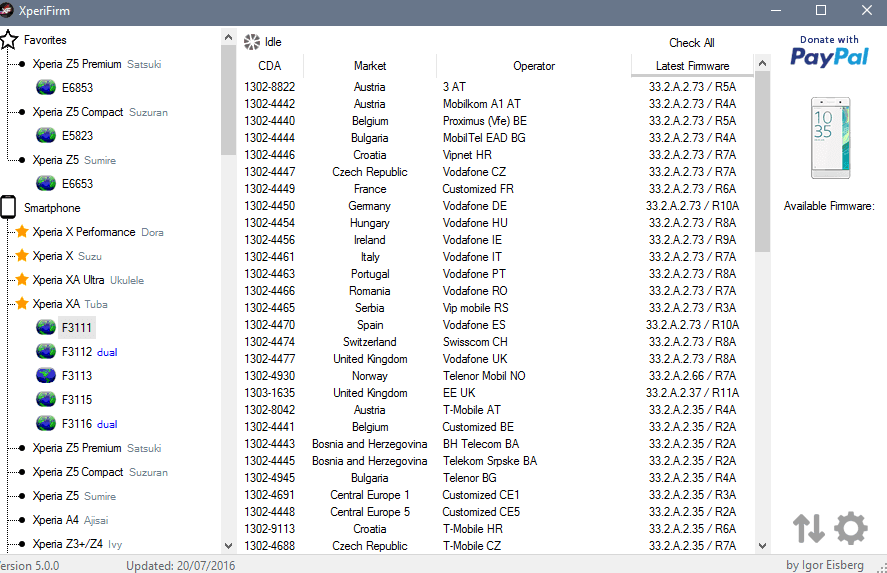Select the Vodafone DE Germany row
Image resolution: width=887 pixels, height=573 pixels.
(x=496, y=205)
